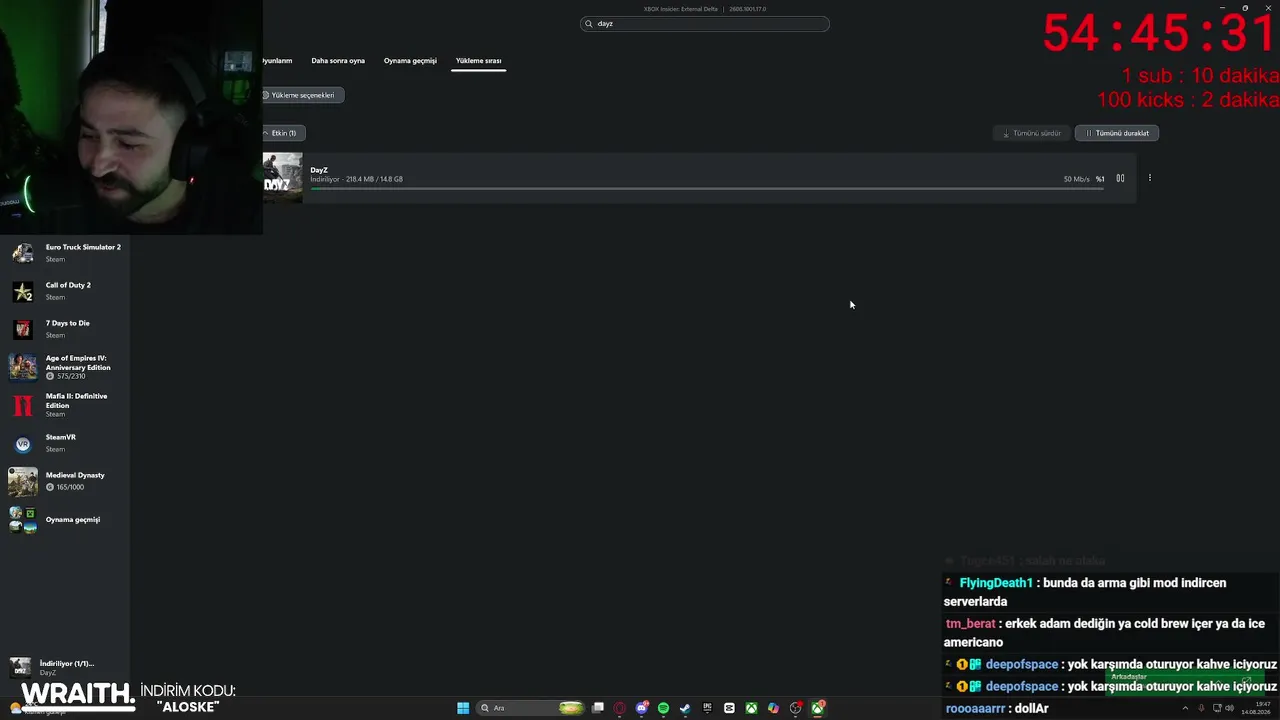The image size is (1280, 720).
Task: Click the 50 Mb/s download speed text
Action: (x=1076, y=179)
